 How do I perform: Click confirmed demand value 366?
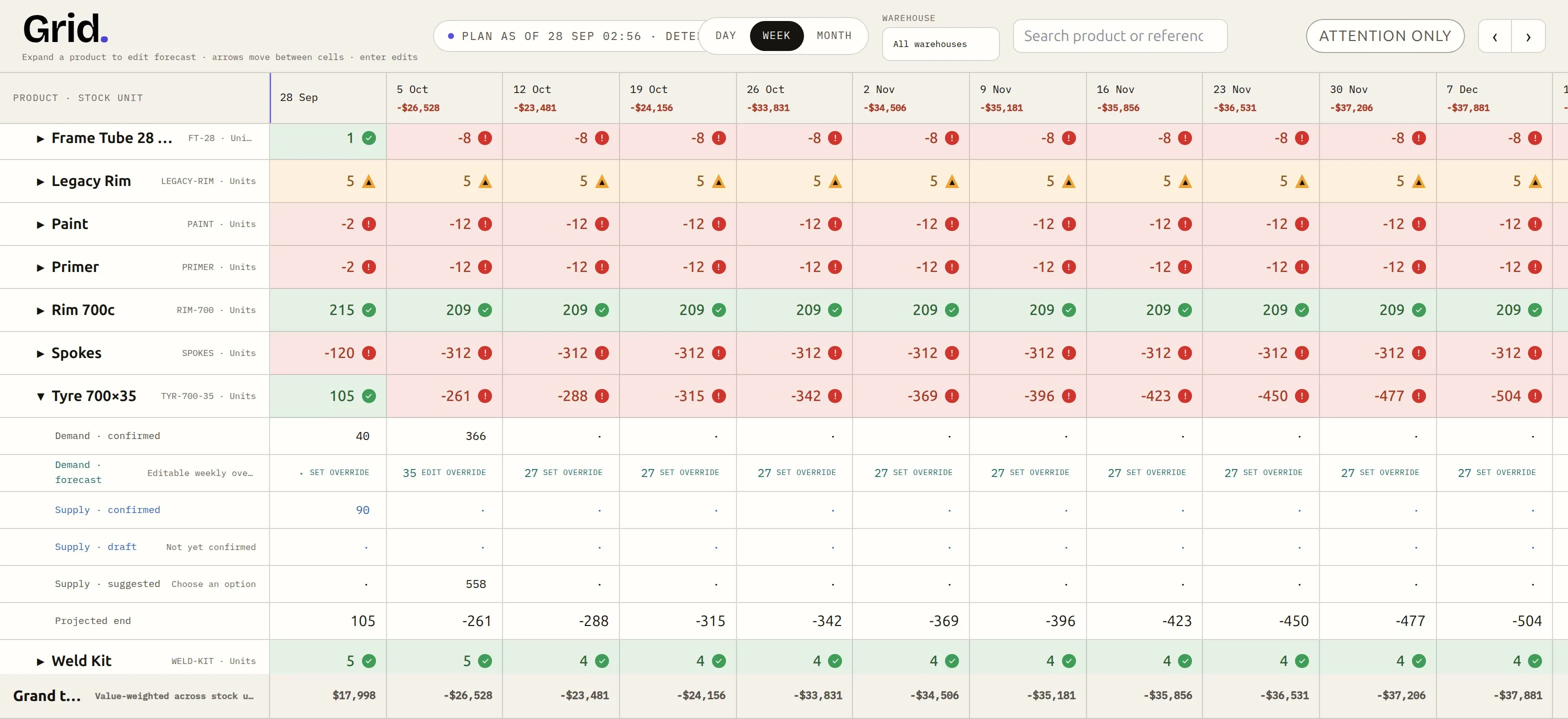(x=475, y=436)
